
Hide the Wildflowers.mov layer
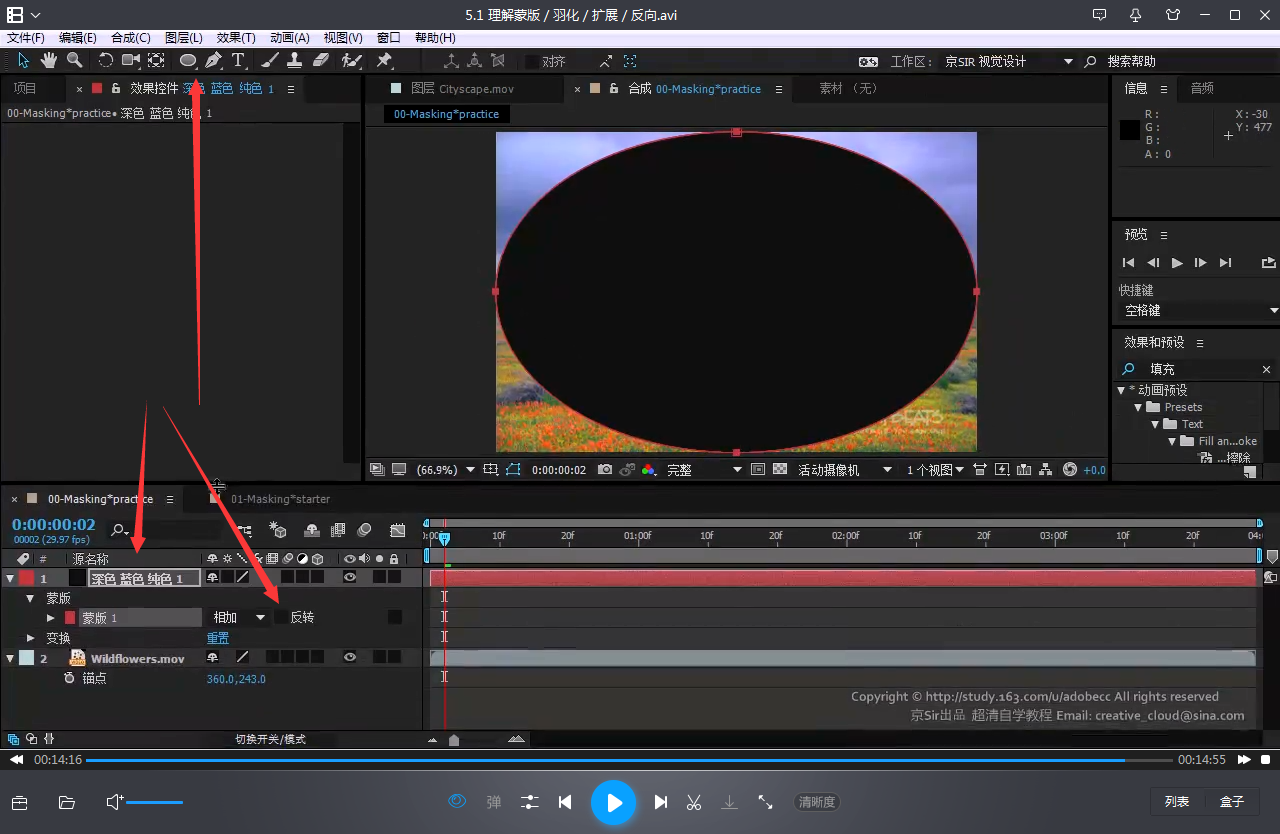click(350, 657)
